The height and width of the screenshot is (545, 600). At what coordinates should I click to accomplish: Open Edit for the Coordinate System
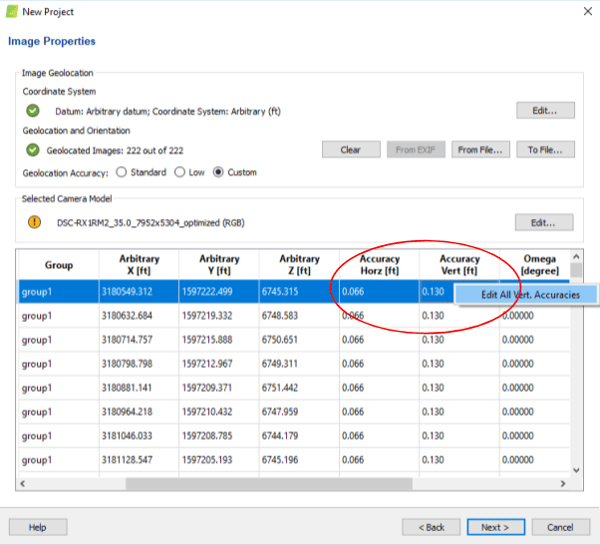[x=545, y=110]
